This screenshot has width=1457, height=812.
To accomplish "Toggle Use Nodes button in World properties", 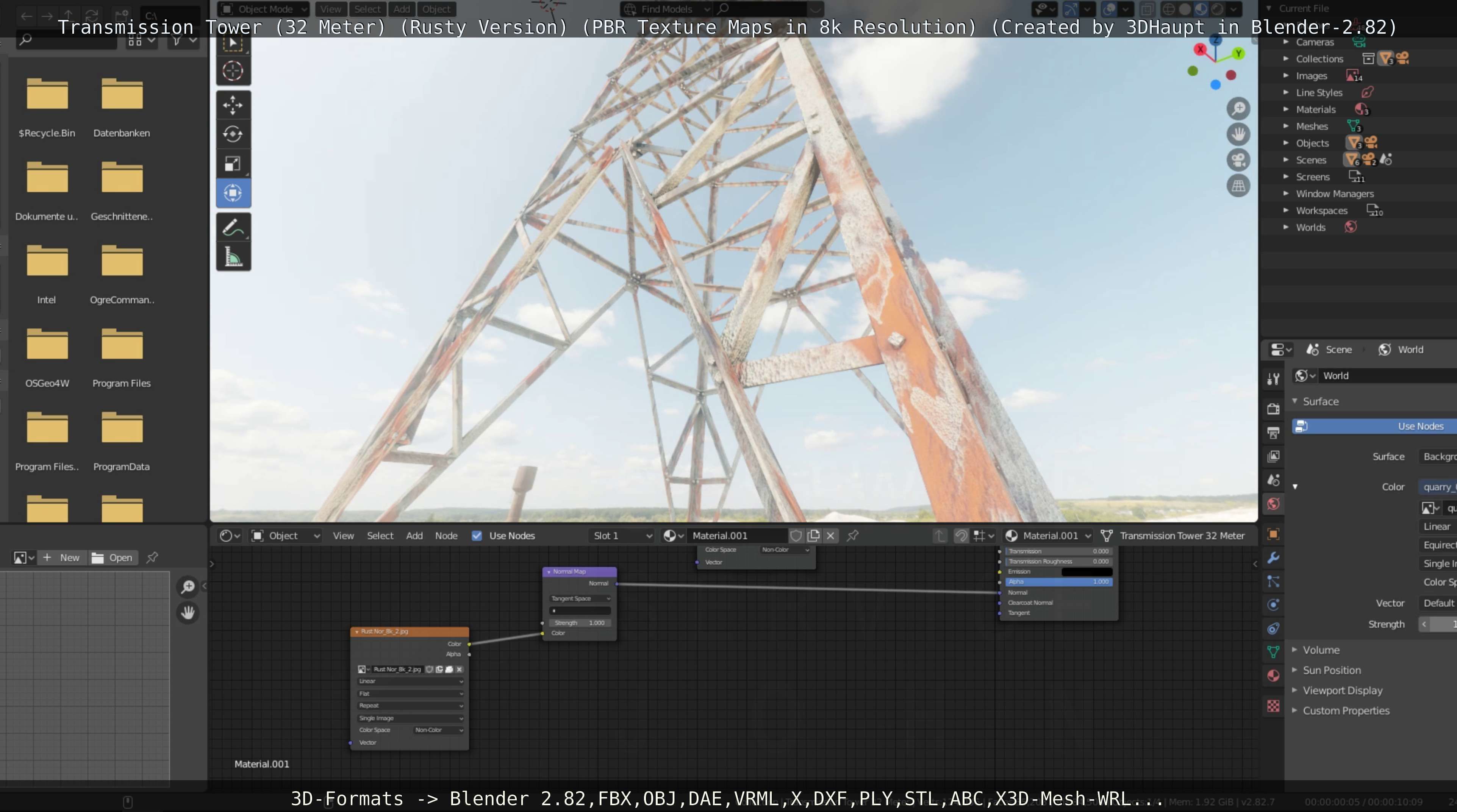I will coord(1374,426).
